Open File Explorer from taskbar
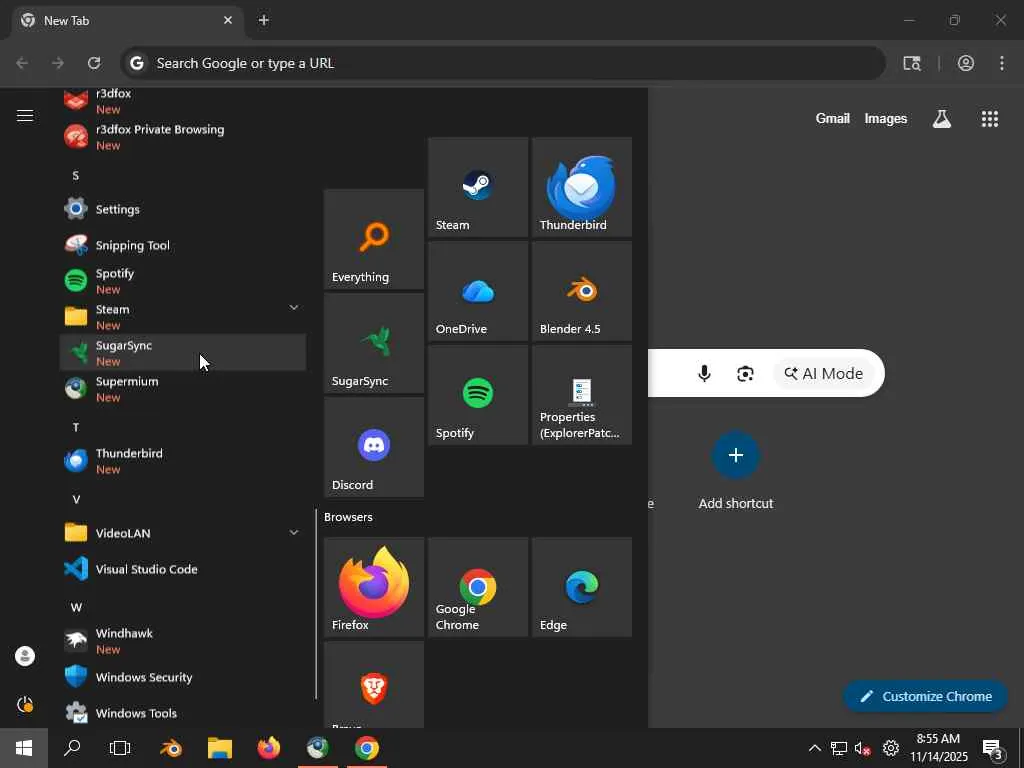This screenshot has height=768, width=1024. tap(220, 748)
